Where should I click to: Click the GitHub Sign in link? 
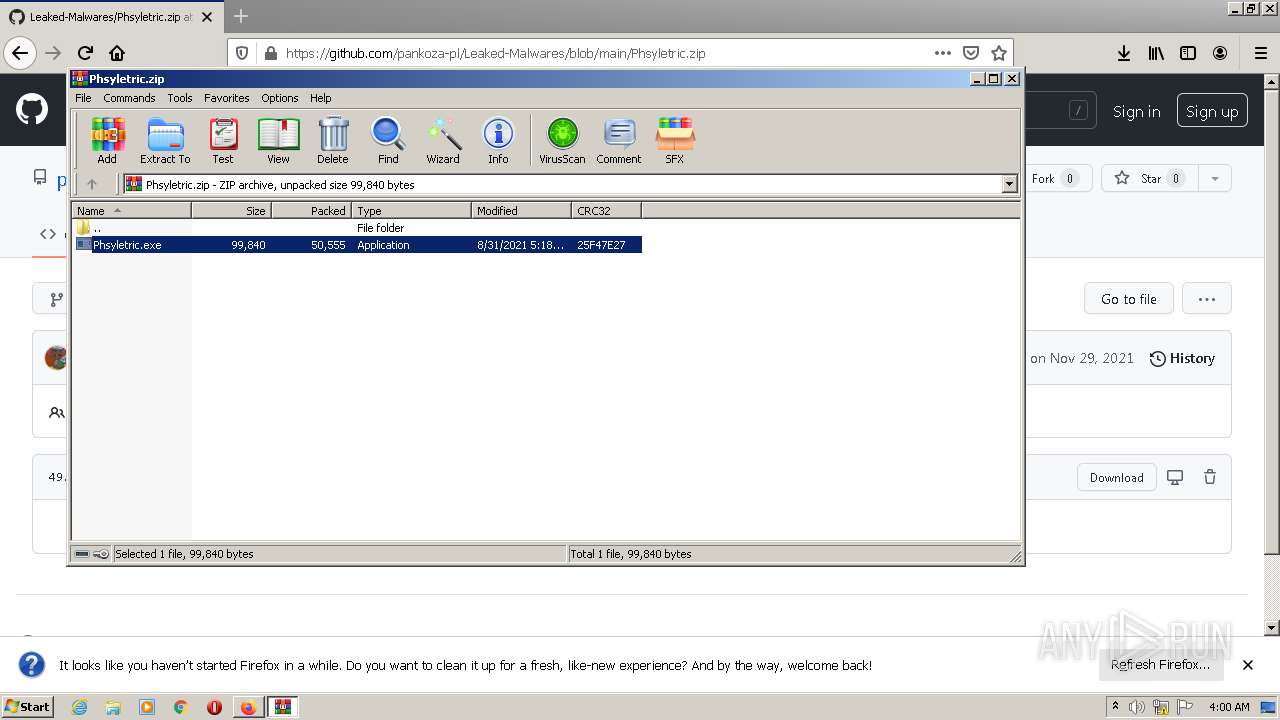1136,112
